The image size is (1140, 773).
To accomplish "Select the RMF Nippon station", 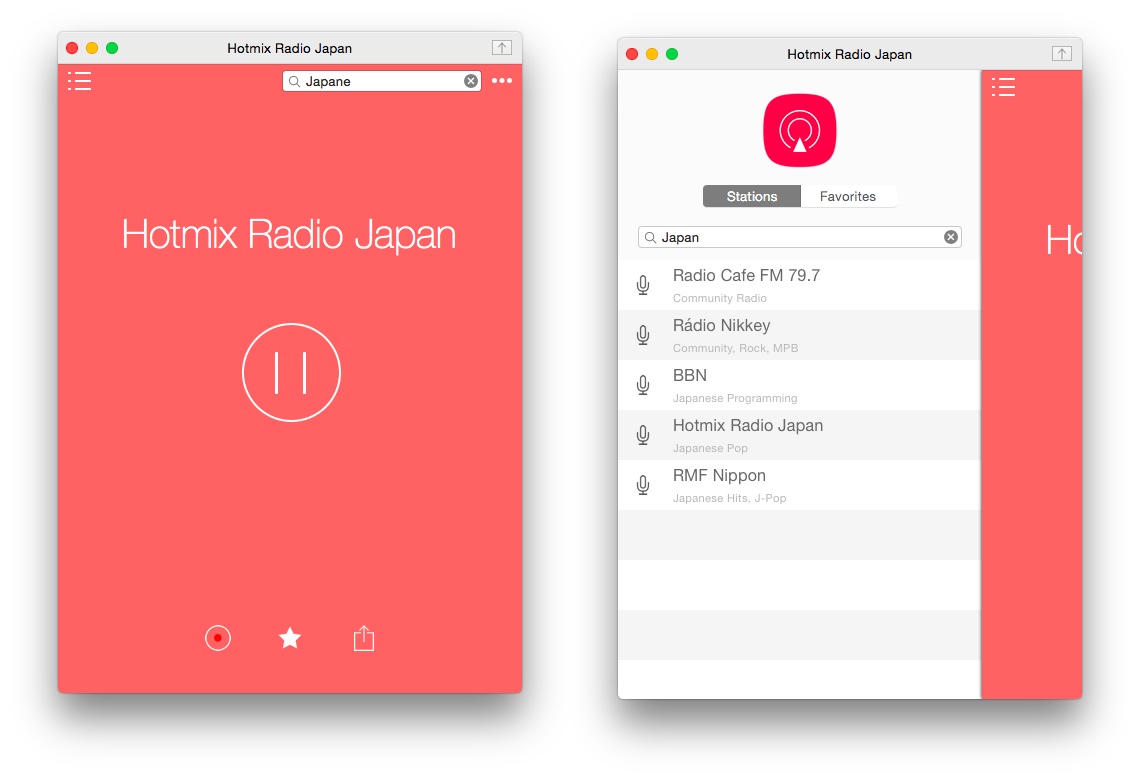I will click(x=799, y=485).
